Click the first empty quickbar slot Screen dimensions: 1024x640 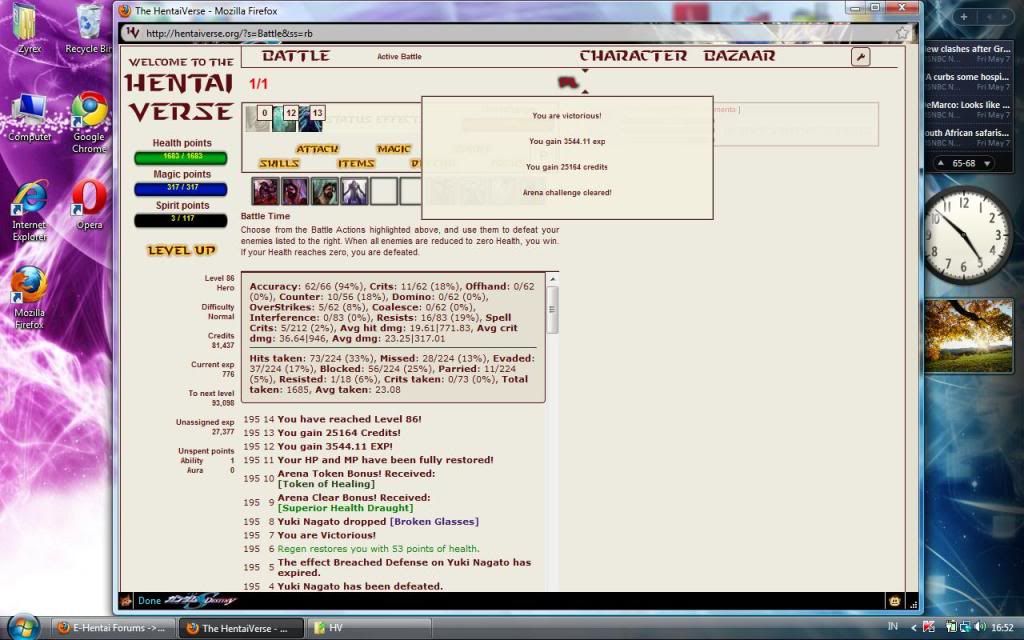pyautogui.click(x=384, y=192)
